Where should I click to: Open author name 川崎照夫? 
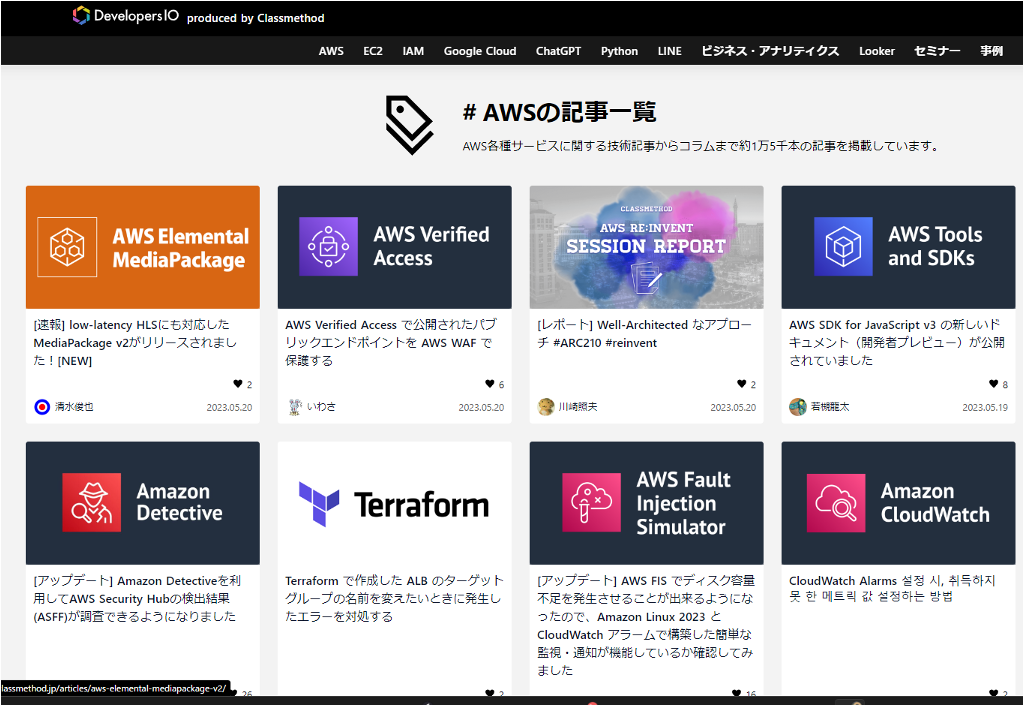[x=578, y=407]
